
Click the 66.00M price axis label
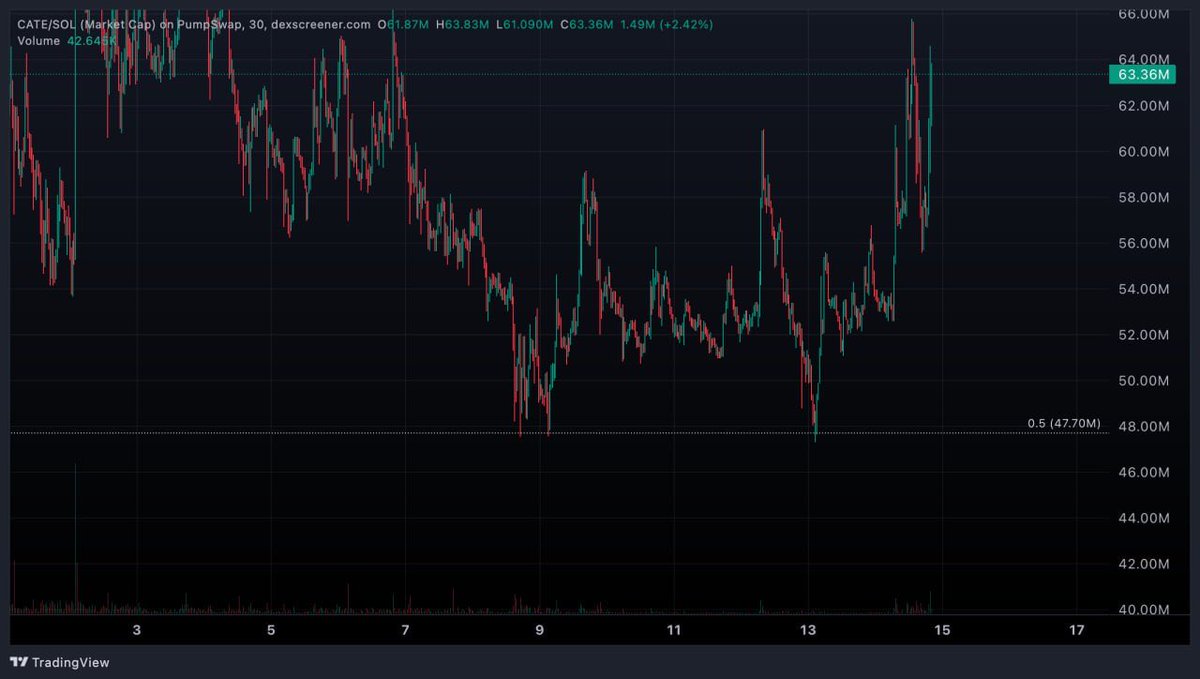1144,14
